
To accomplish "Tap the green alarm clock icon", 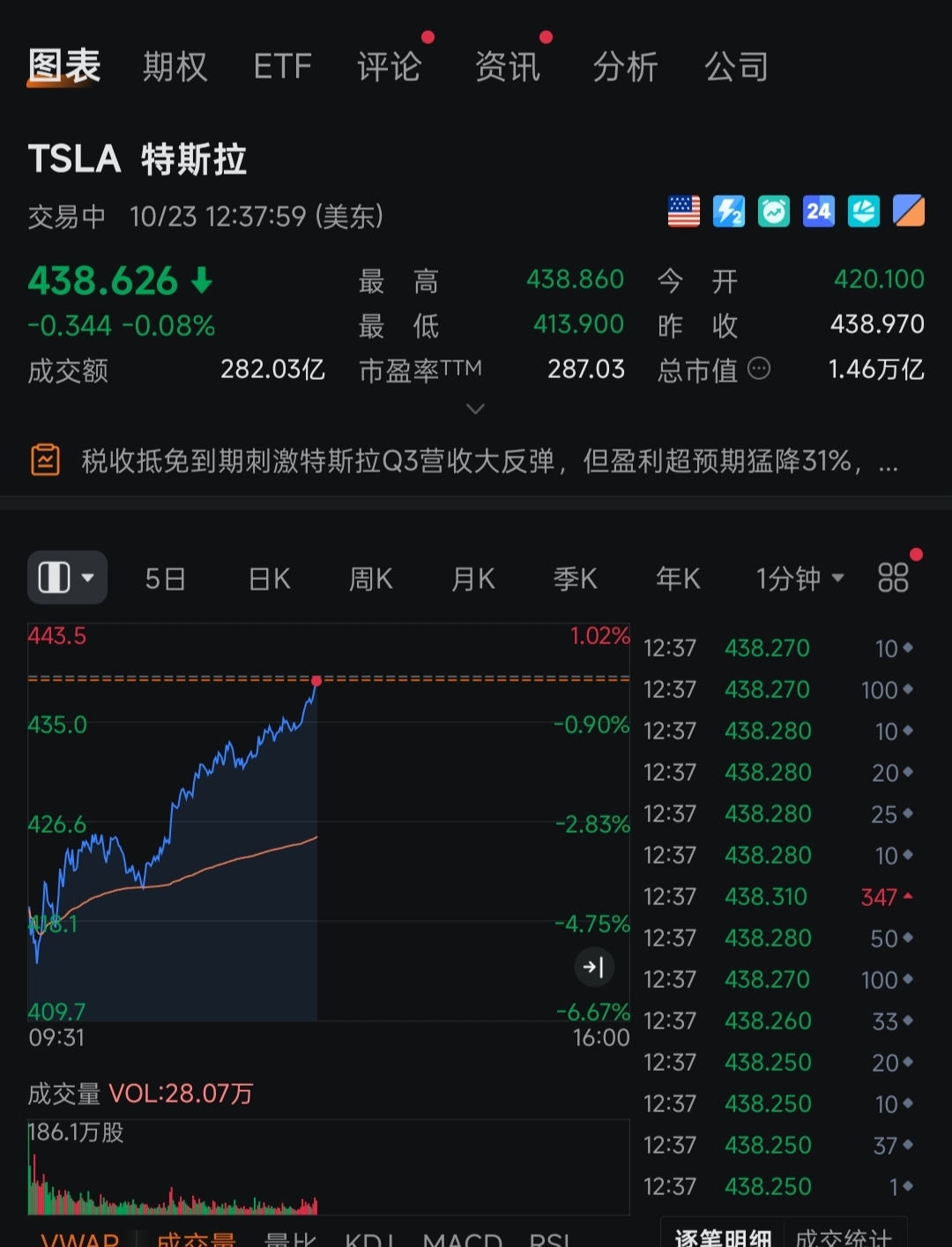I will click(x=774, y=212).
